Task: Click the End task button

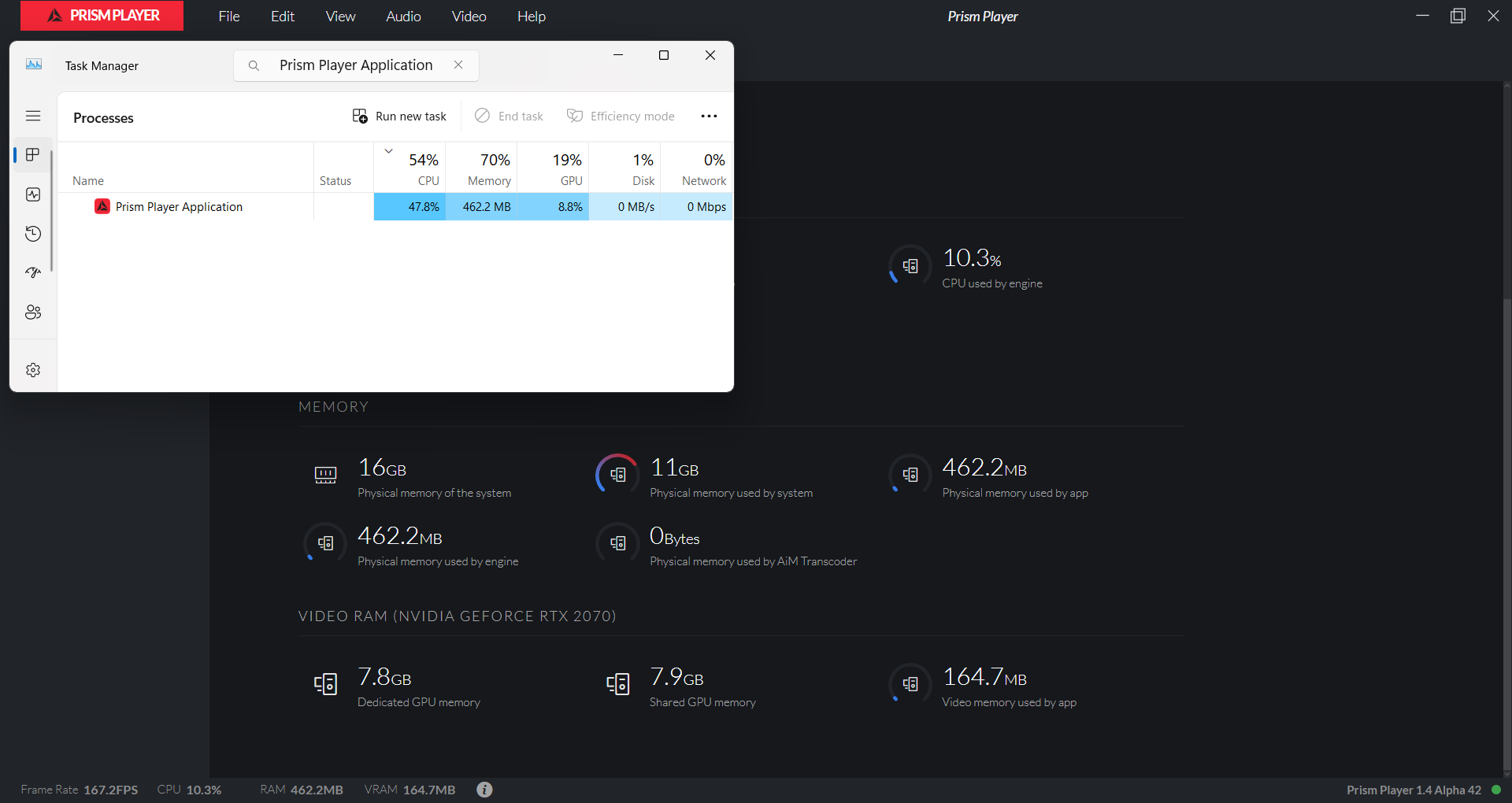Action: tap(509, 117)
